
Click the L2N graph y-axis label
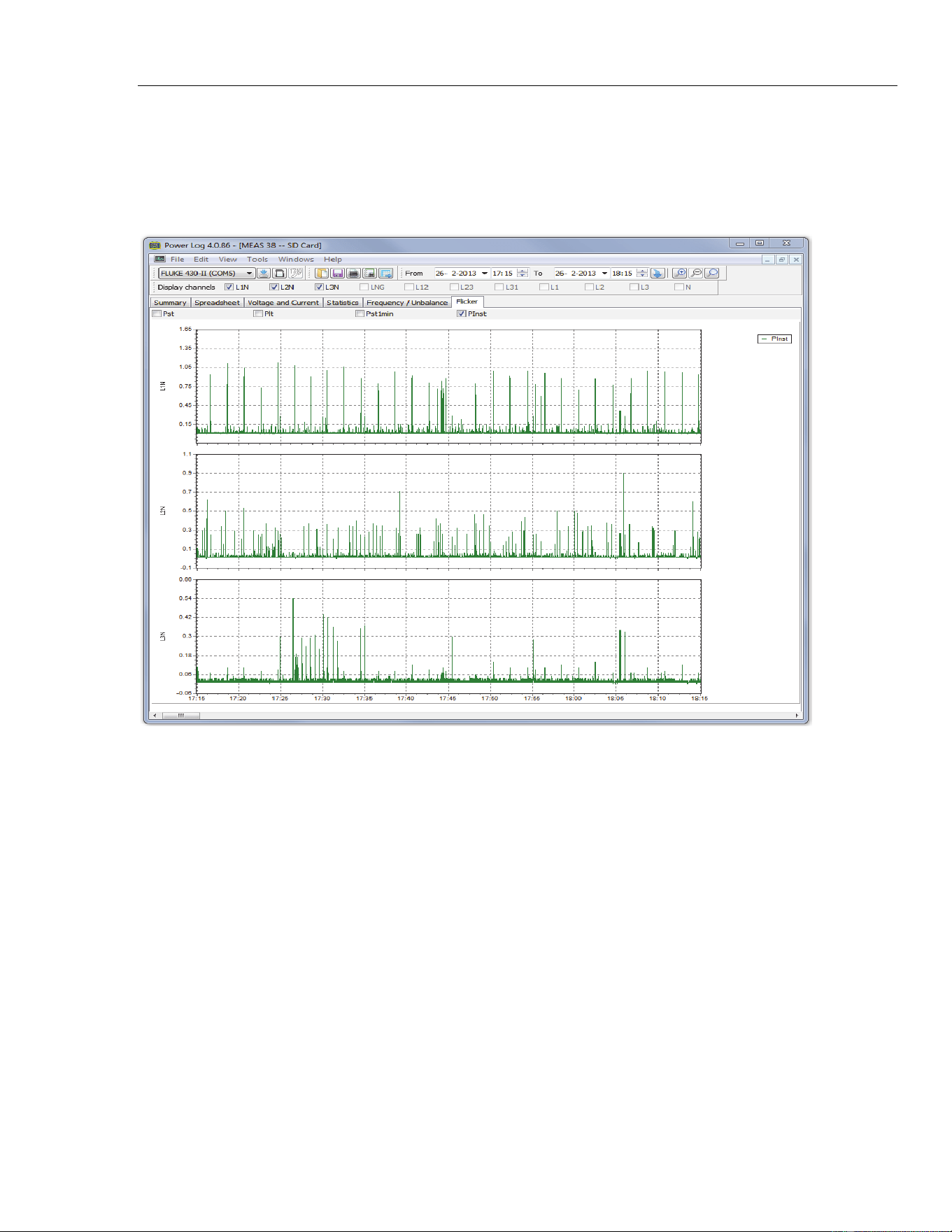163,511
